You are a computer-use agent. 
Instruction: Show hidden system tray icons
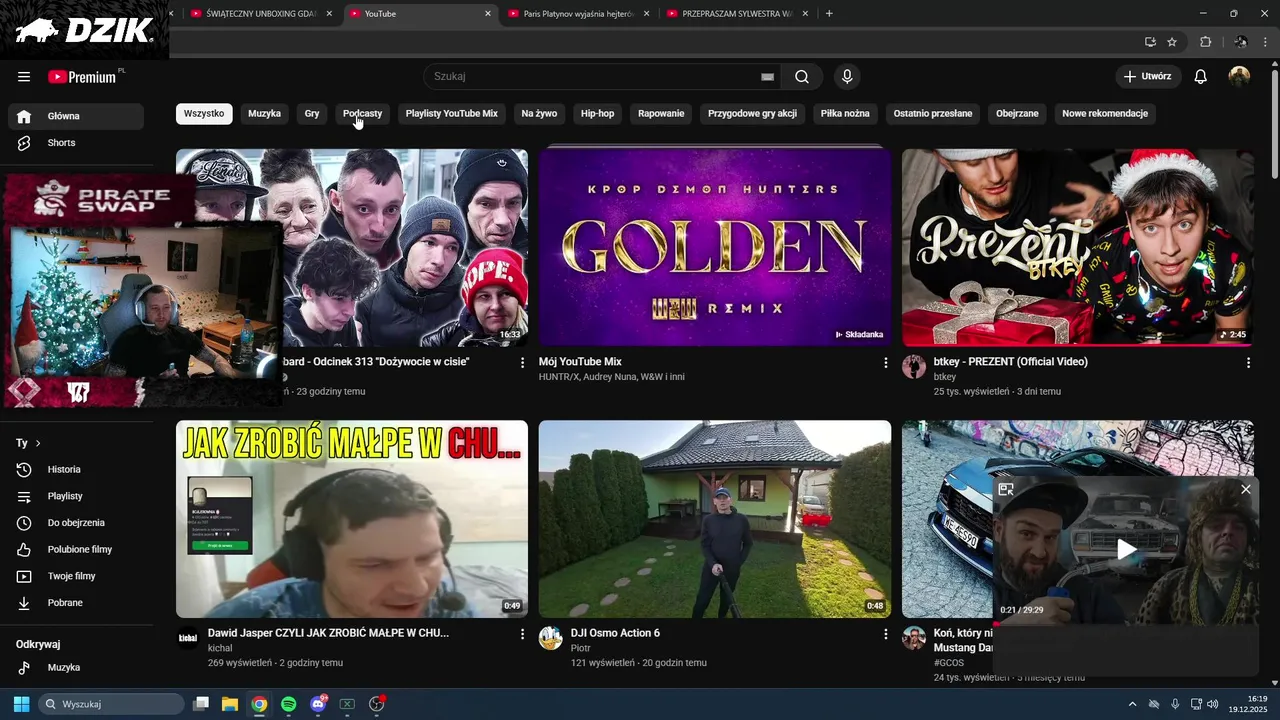point(1132,704)
